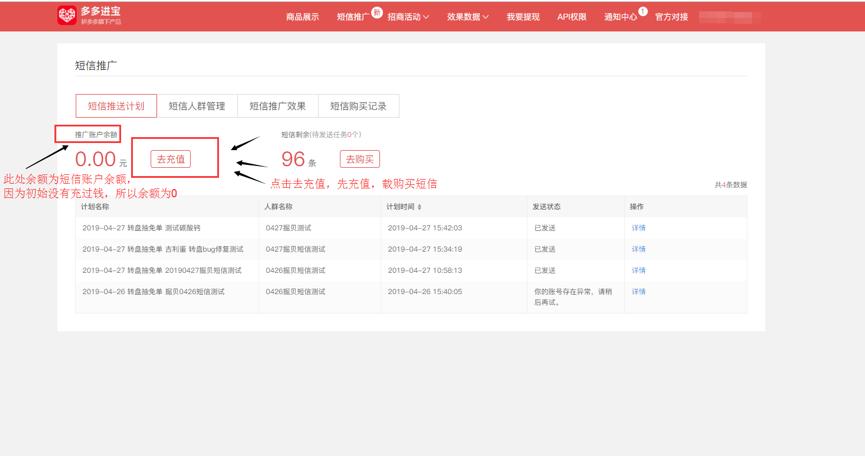Open 详情 for plan at 15:34:19
This screenshot has height=456, width=865.
tap(638, 249)
